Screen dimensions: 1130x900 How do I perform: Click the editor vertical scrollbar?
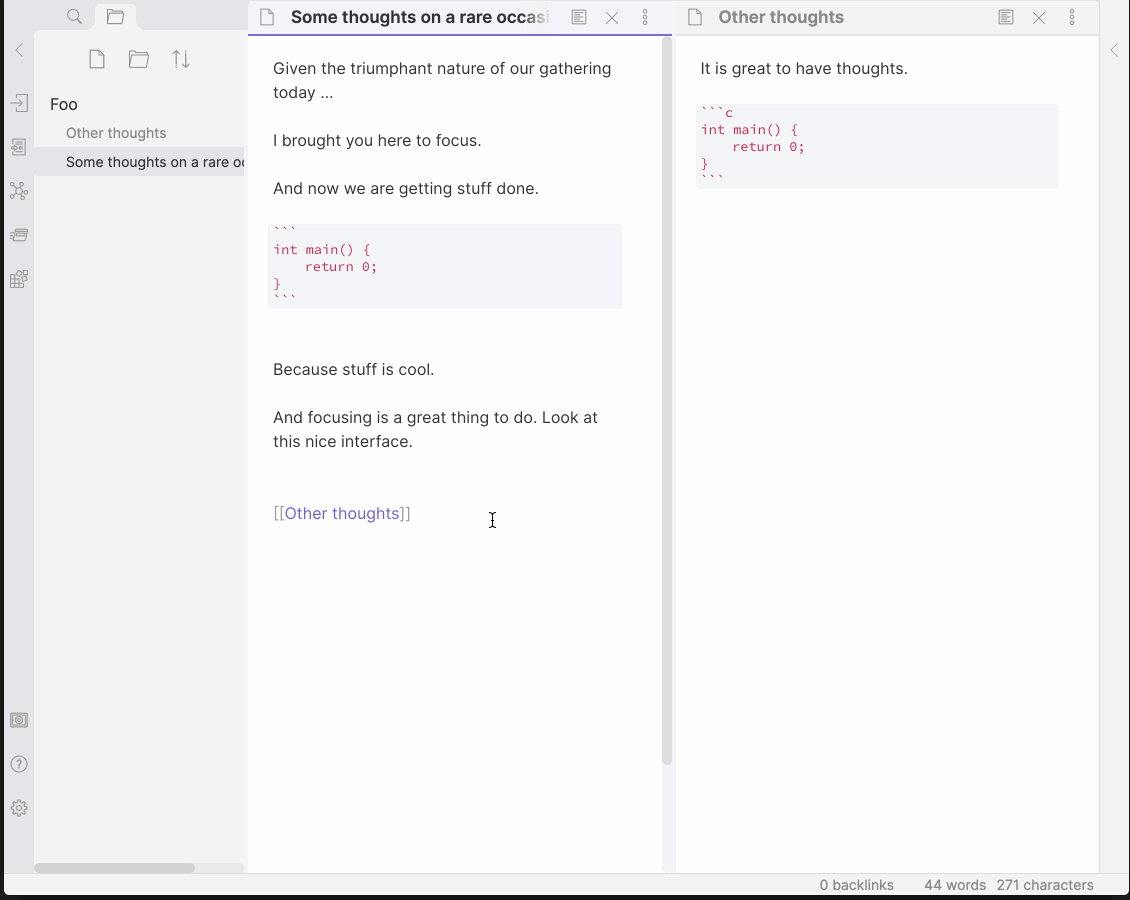pos(667,400)
